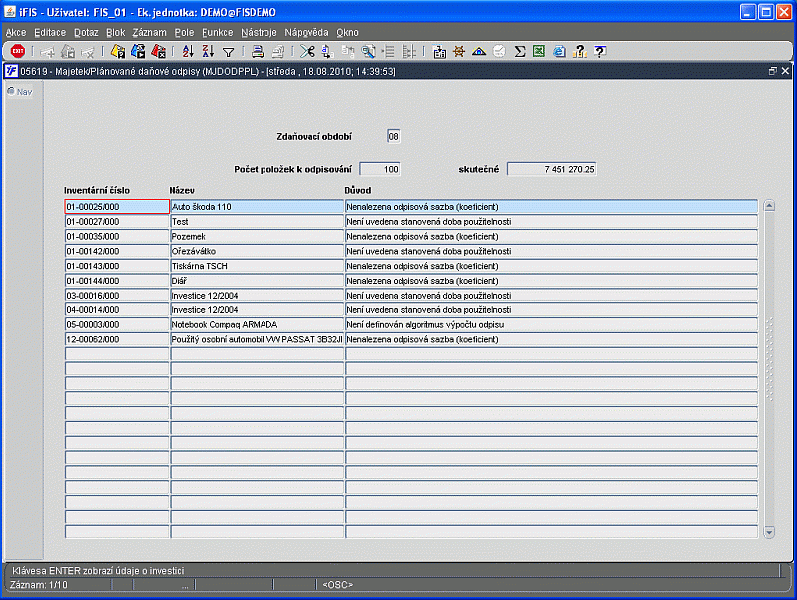The height and width of the screenshot is (600, 797).
Task: Click the magnifier search icon
Action: pos(368,51)
